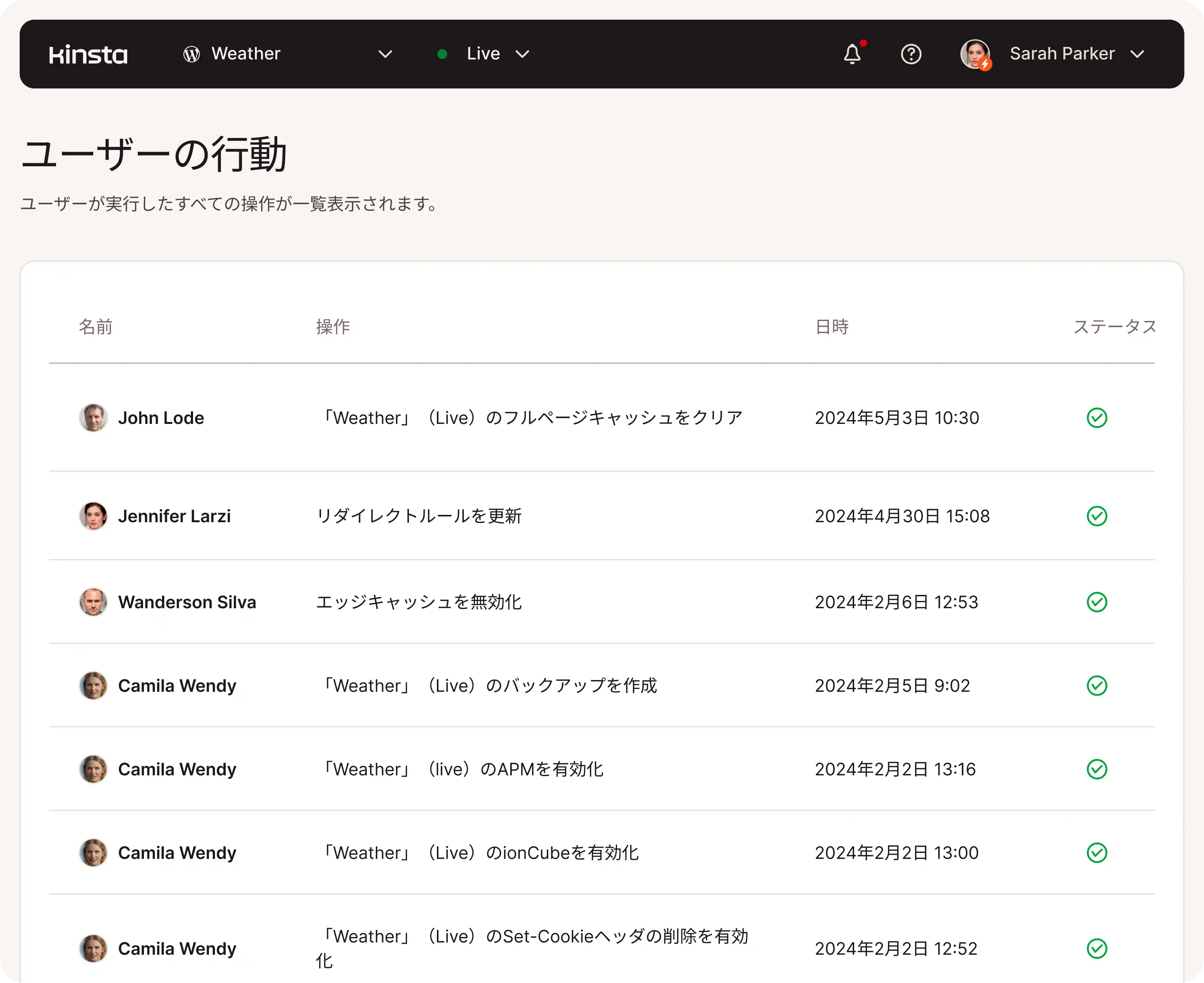
Task: Click Jennifer Larzi's avatar thumbnail
Action: click(93, 516)
